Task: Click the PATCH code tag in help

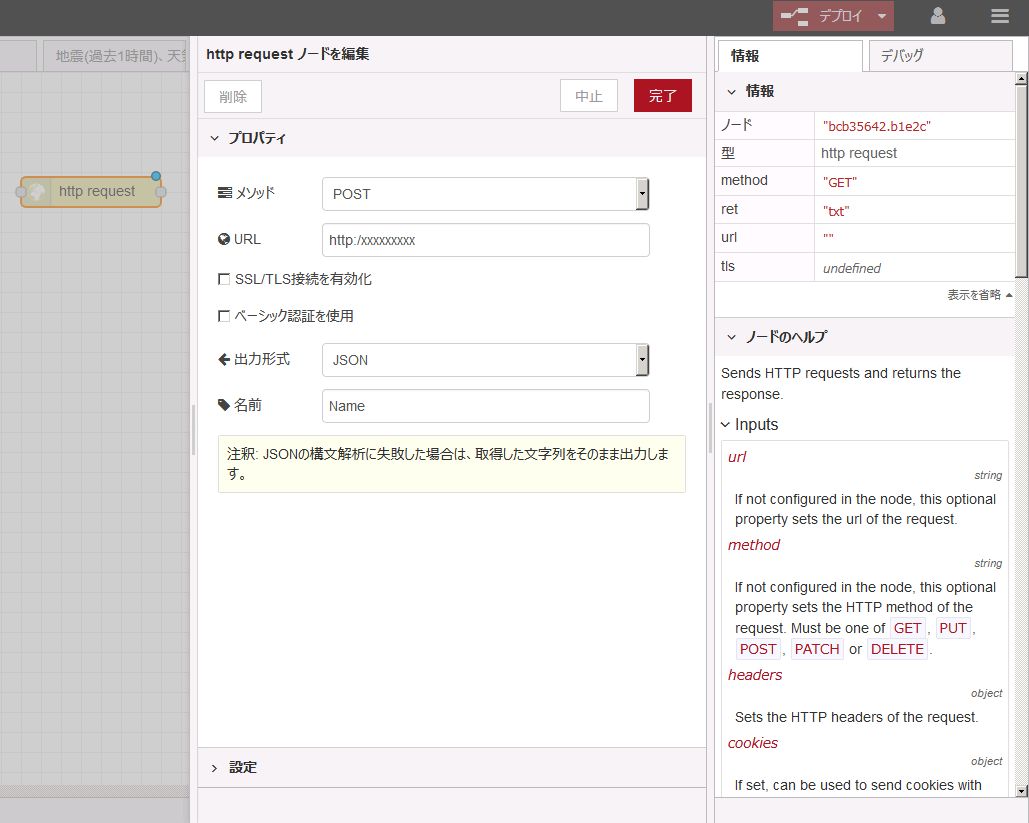Action: pyautogui.click(x=816, y=649)
